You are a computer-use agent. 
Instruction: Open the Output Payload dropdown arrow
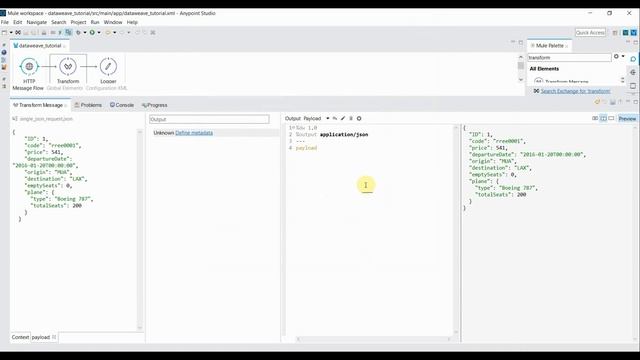tap(327, 118)
